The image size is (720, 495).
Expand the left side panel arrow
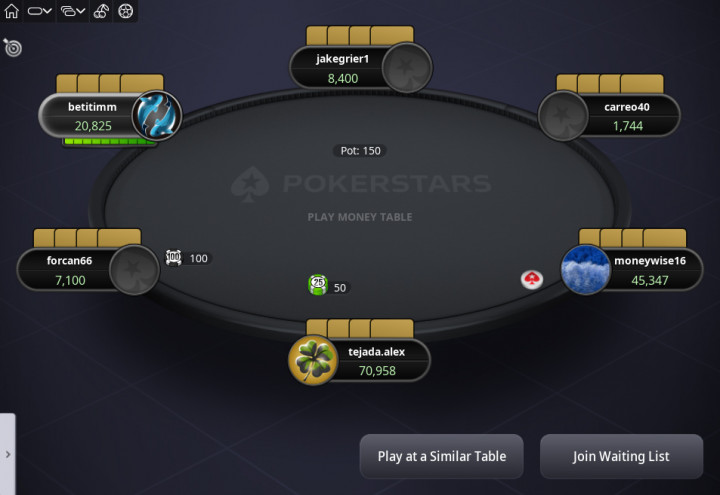(x=8, y=454)
